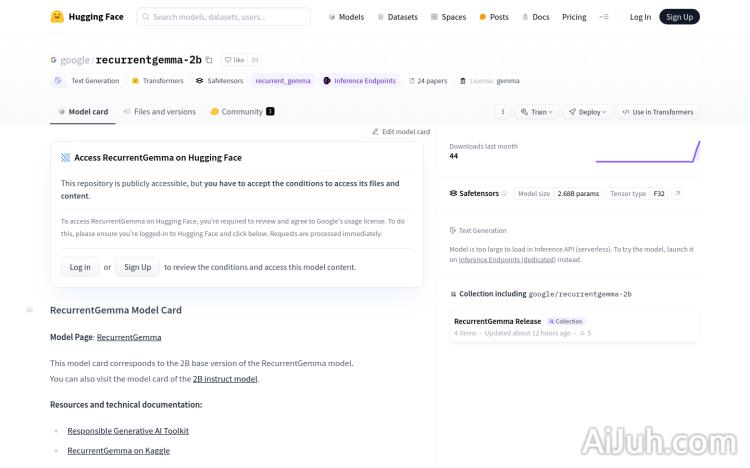This screenshot has width=750, height=468.
Task: Select the Inference Endpoints tag
Action: point(360,81)
